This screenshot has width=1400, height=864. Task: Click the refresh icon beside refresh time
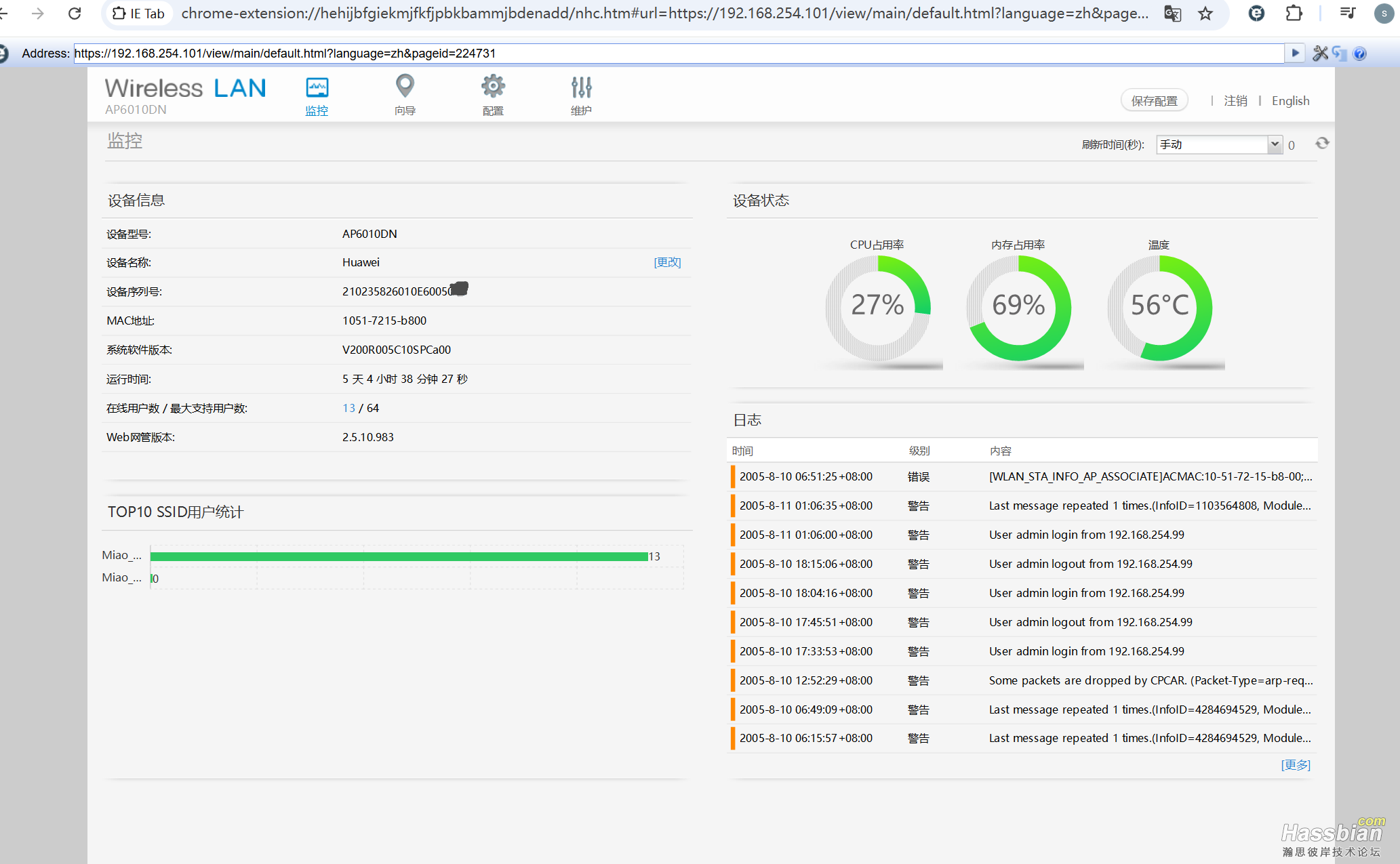click(x=1322, y=143)
